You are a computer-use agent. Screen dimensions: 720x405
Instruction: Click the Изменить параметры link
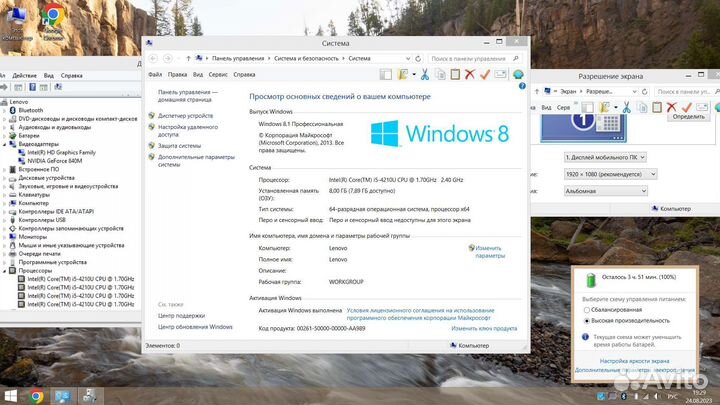(489, 252)
